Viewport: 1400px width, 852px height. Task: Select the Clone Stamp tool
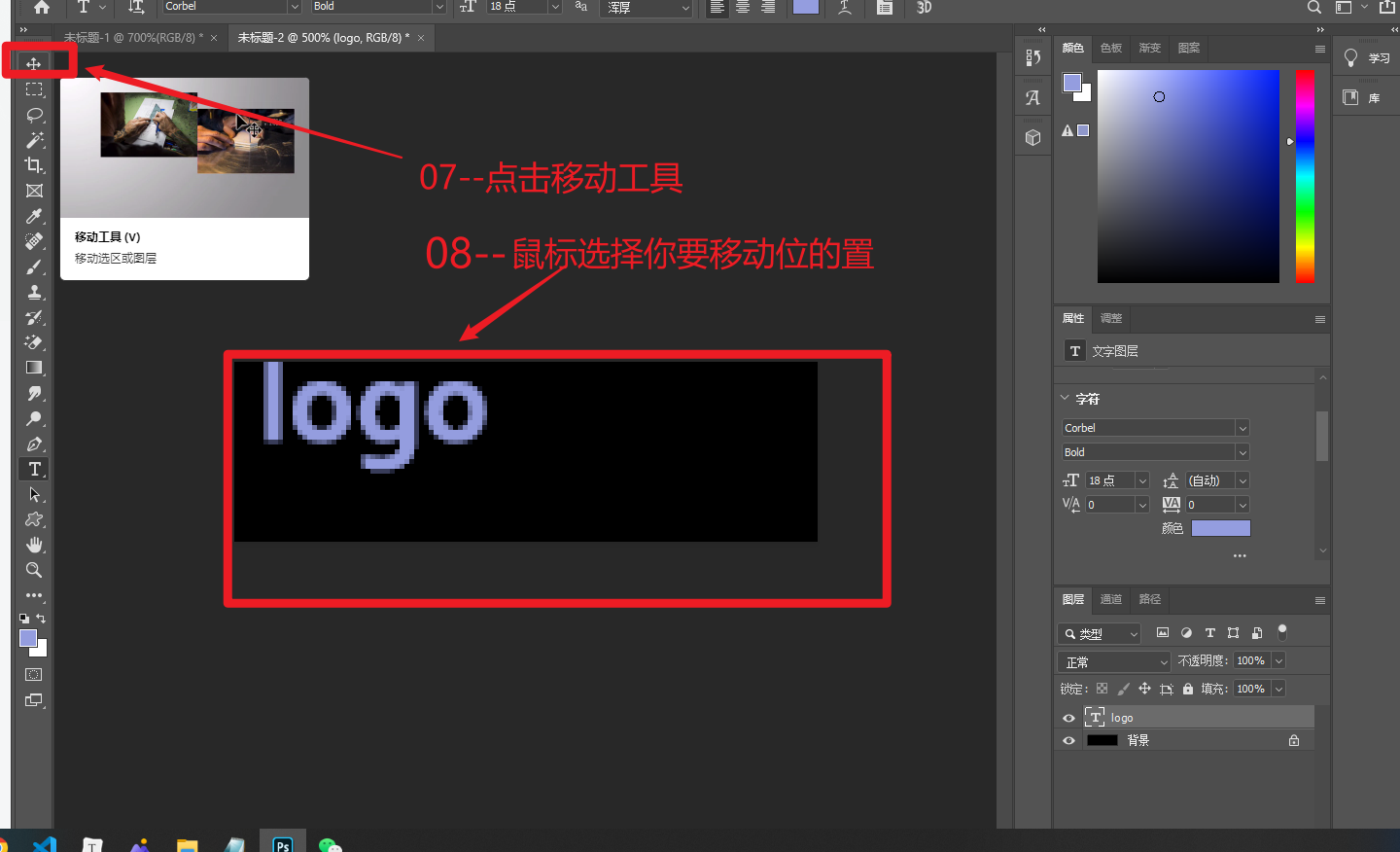point(34,292)
